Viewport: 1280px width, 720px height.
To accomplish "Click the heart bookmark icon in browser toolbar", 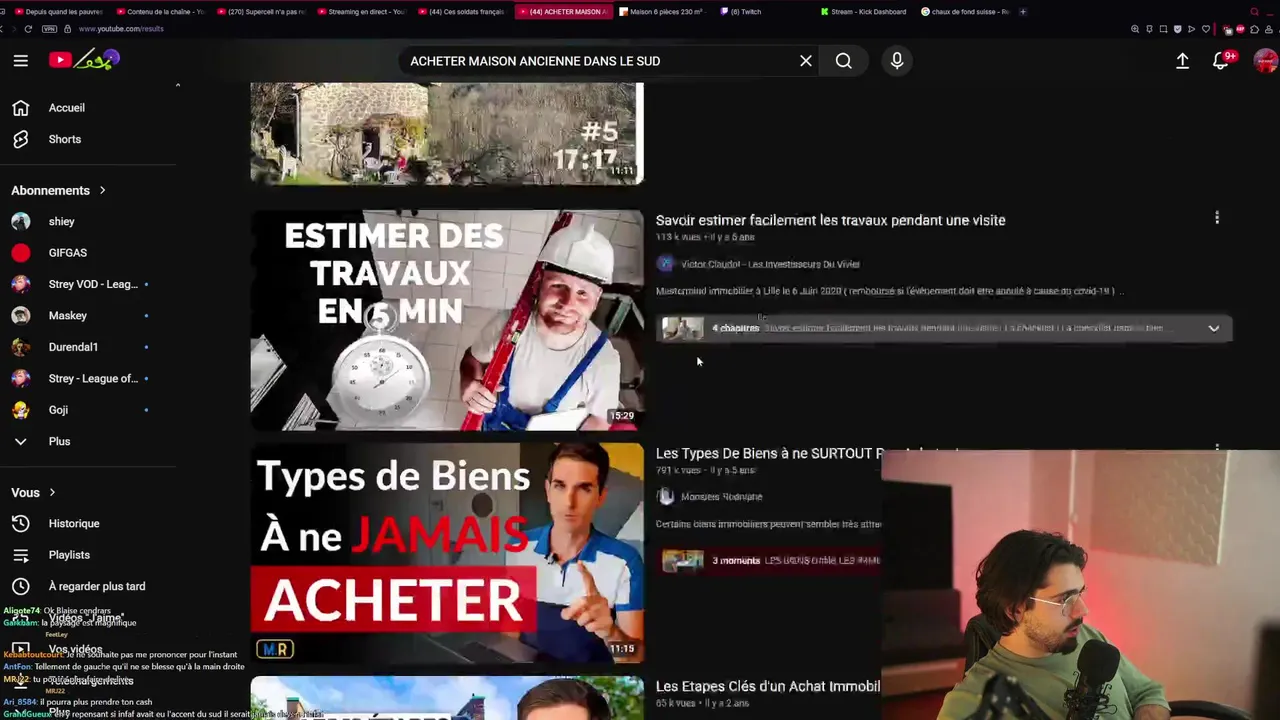I will tap(1205, 29).
